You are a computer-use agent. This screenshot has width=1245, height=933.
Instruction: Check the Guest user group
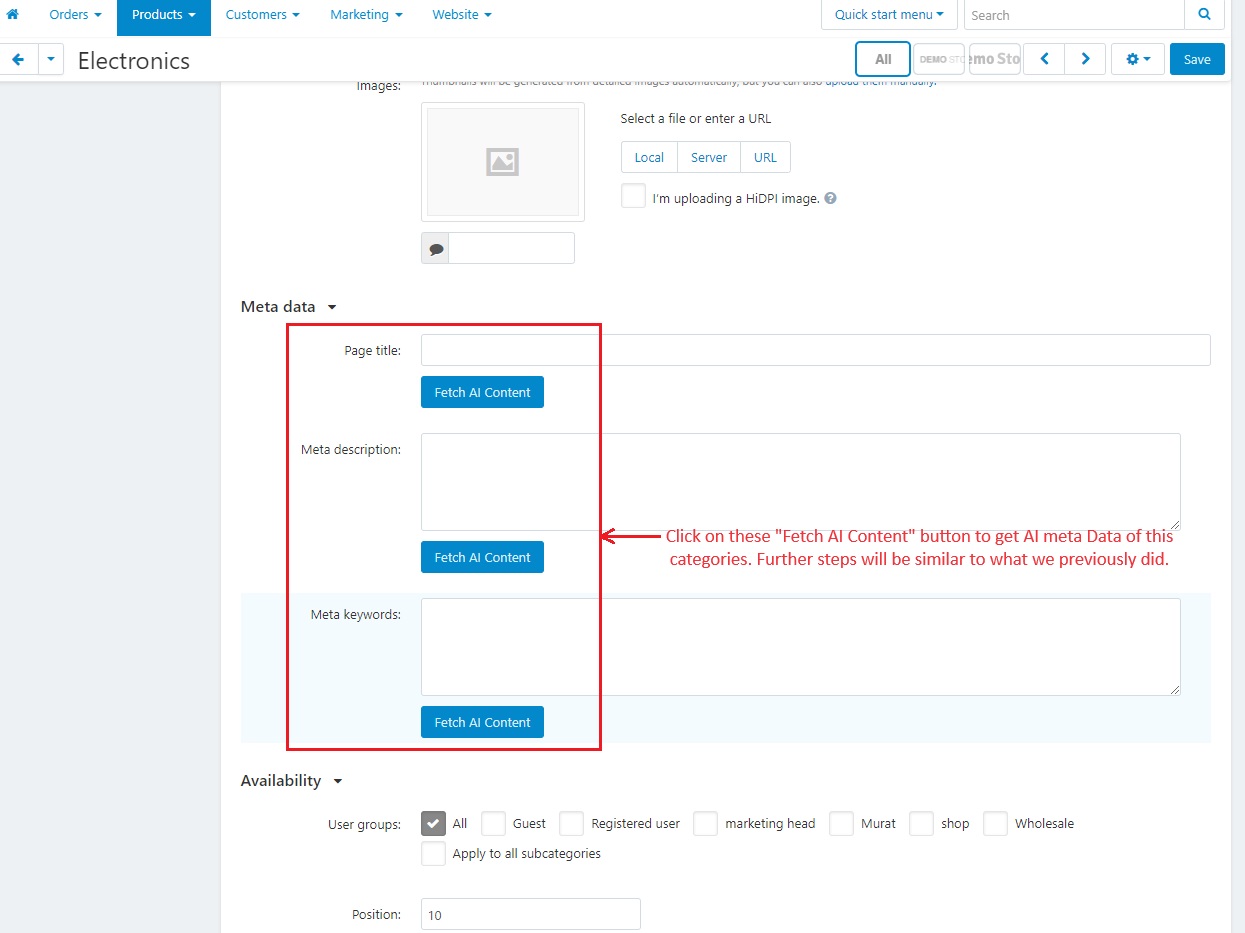[493, 823]
